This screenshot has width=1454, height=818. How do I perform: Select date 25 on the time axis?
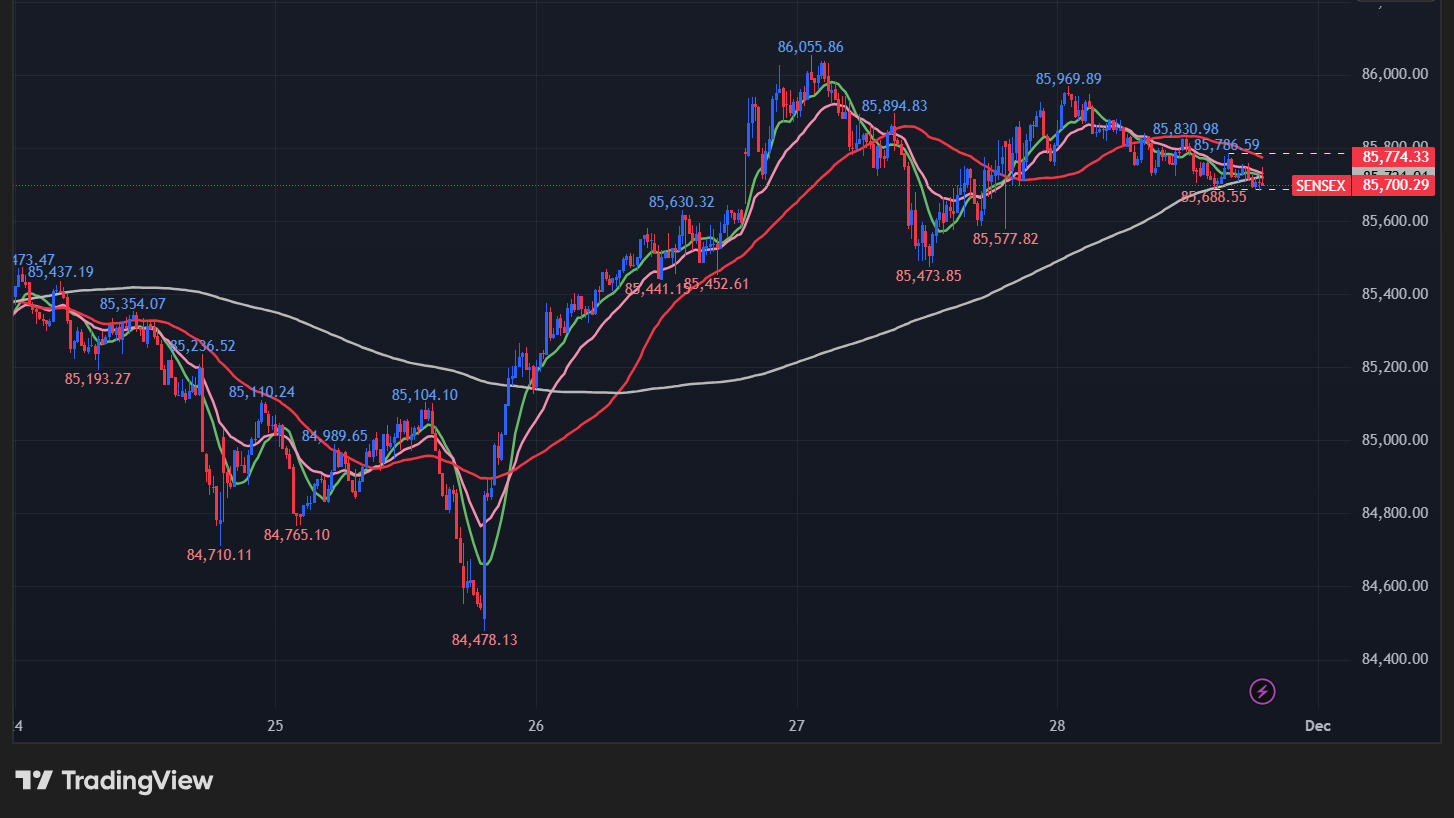click(276, 725)
